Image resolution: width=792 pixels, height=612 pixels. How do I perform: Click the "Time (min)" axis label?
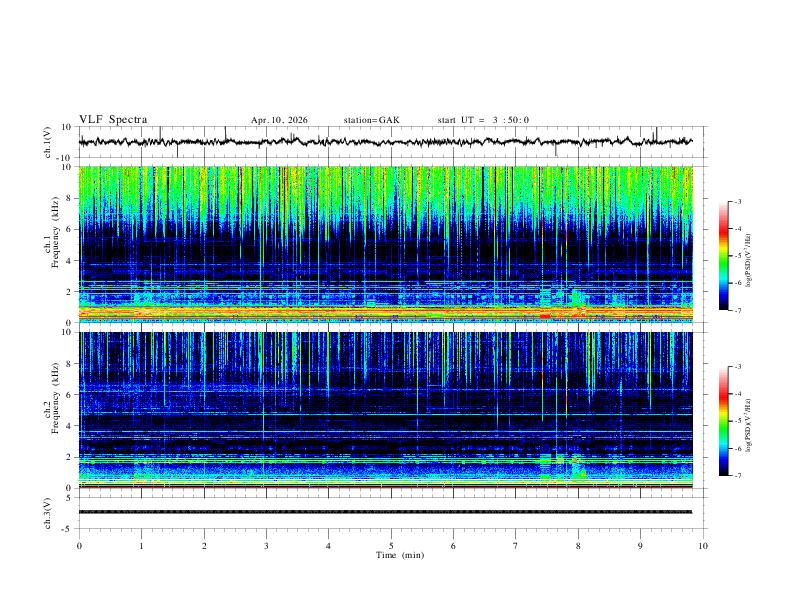400,555
